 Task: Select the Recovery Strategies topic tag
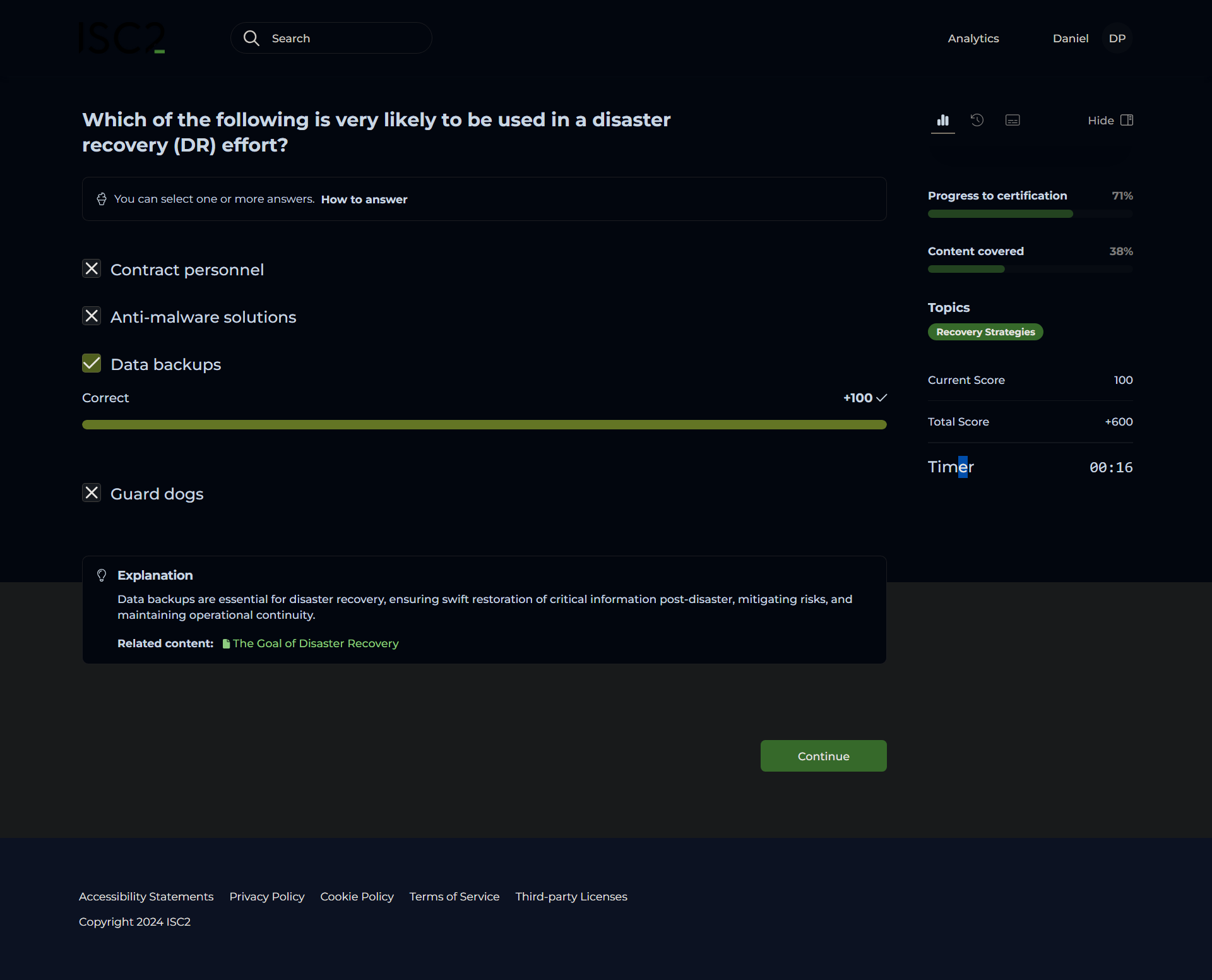coord(985,332)
